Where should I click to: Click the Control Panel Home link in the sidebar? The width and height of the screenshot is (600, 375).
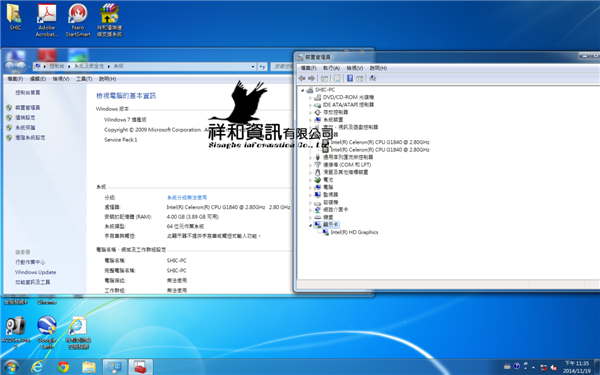[x=28, y=93]
